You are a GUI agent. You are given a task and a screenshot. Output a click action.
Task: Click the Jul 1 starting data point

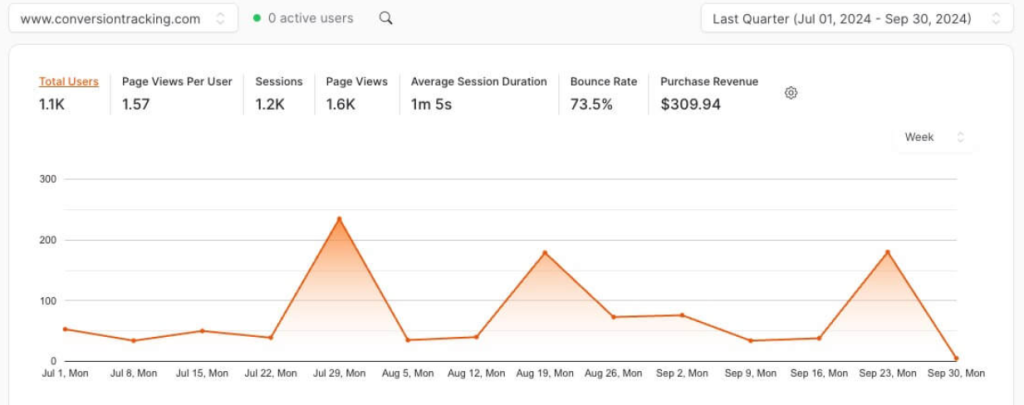point(65,329)
